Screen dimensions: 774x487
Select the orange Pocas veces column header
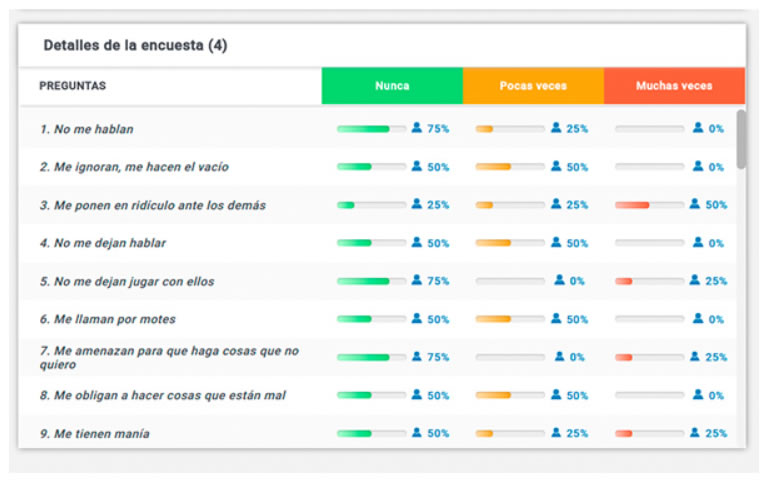[533, 86]
